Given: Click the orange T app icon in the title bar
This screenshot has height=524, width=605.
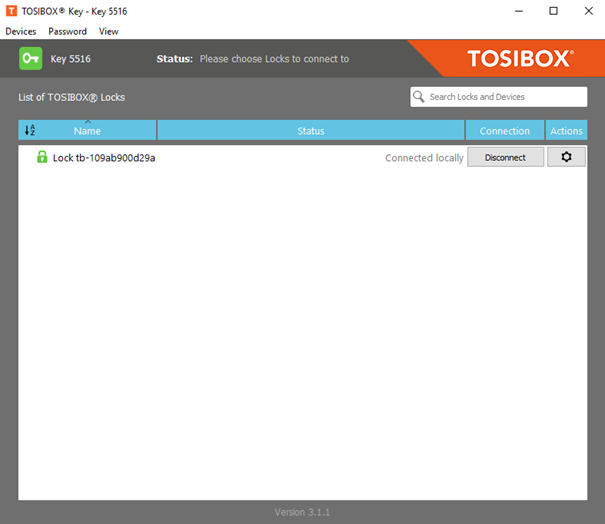Looking at the screenshot, I should coord(11,11).
